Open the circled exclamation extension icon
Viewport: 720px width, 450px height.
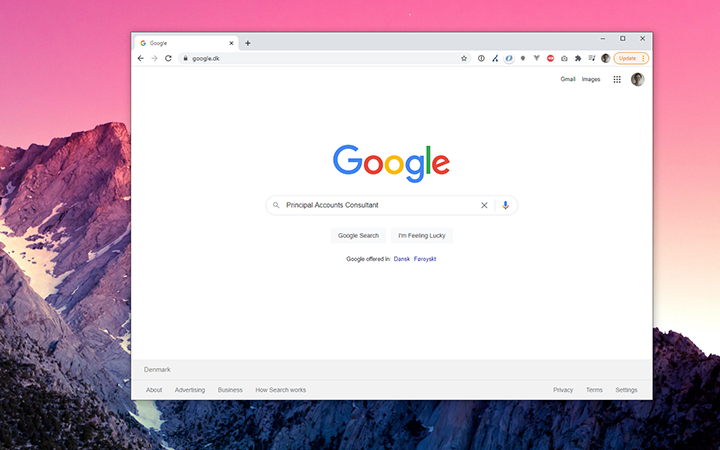(481, 58)
